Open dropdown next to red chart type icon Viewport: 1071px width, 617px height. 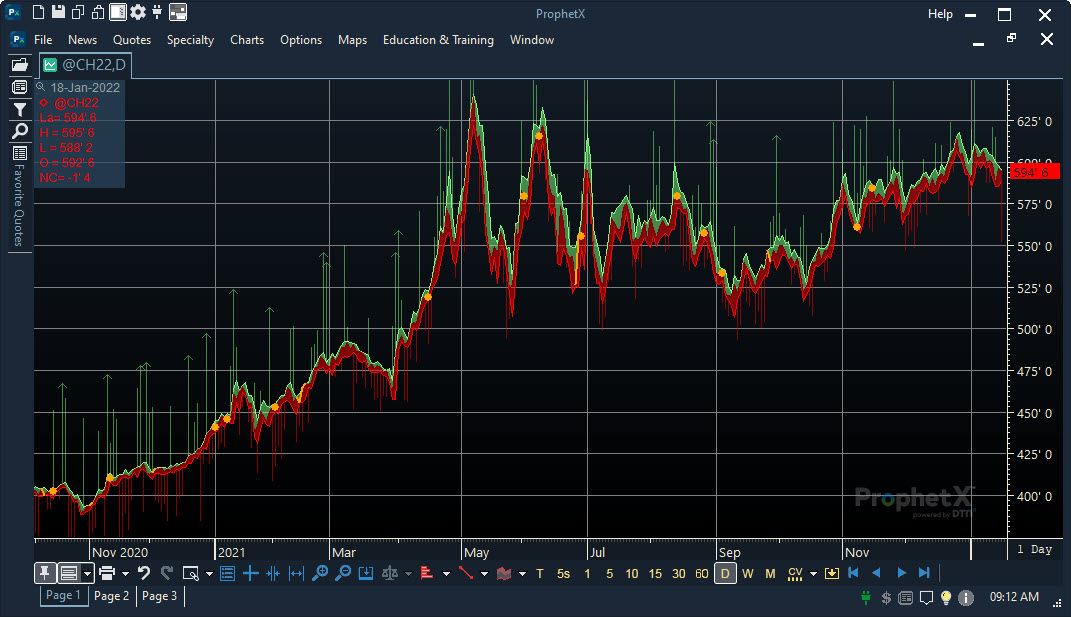click(523, 574)
